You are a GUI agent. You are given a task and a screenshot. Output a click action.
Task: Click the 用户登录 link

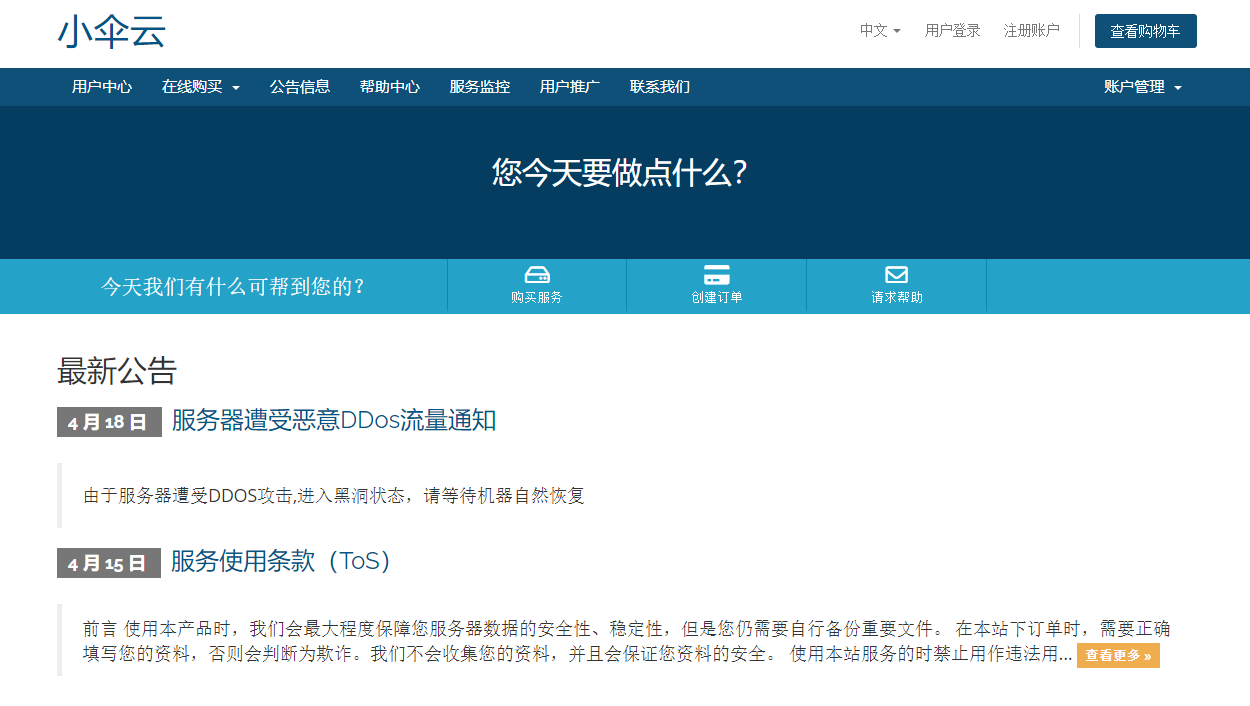tap(952, 31)
